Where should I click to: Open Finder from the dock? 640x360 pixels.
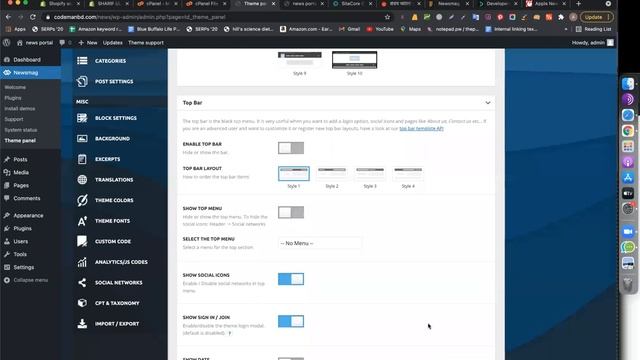pyautogui.click(x=628, y=84)
